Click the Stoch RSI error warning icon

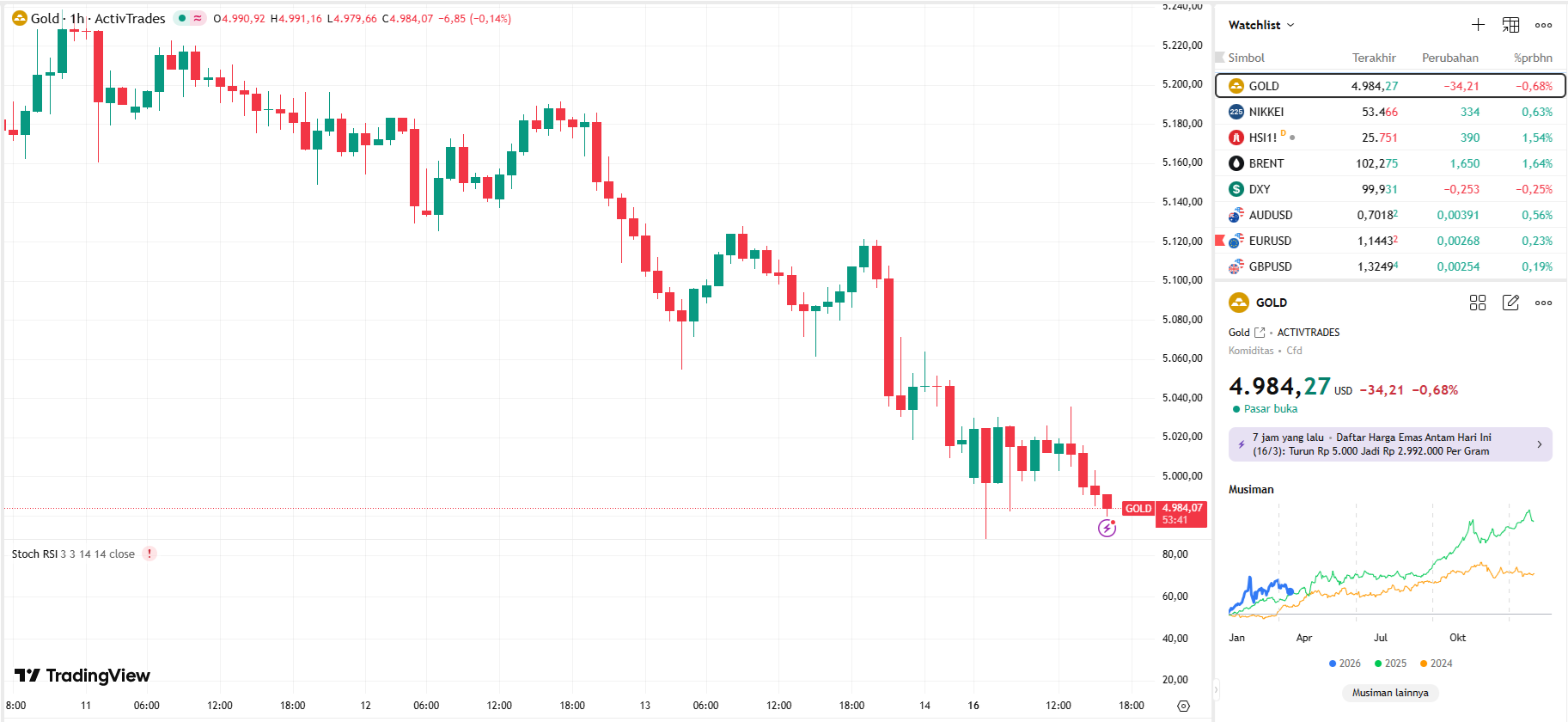[x=149, y=554]
